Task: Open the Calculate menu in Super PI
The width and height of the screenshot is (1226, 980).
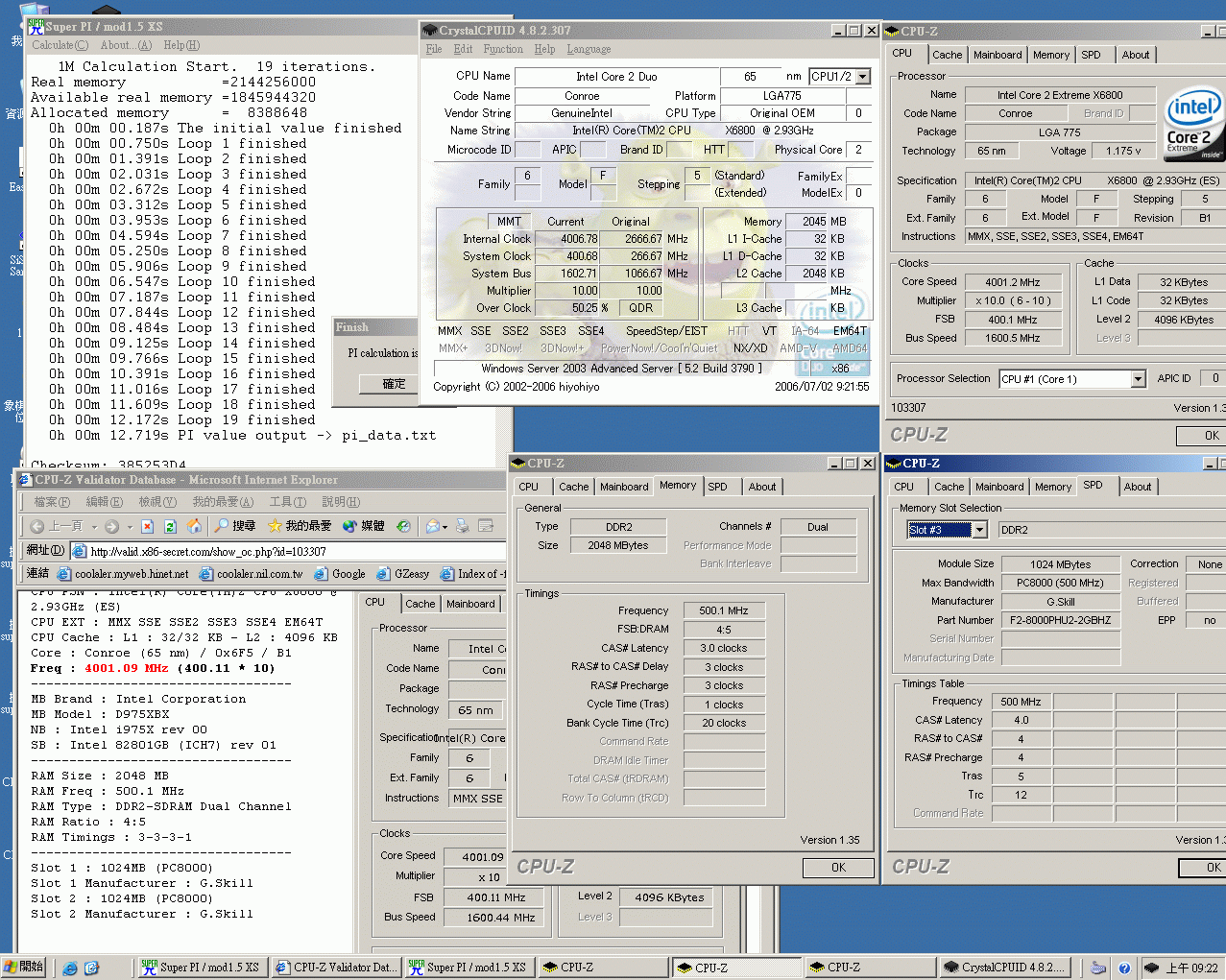Action: (60, 45)
